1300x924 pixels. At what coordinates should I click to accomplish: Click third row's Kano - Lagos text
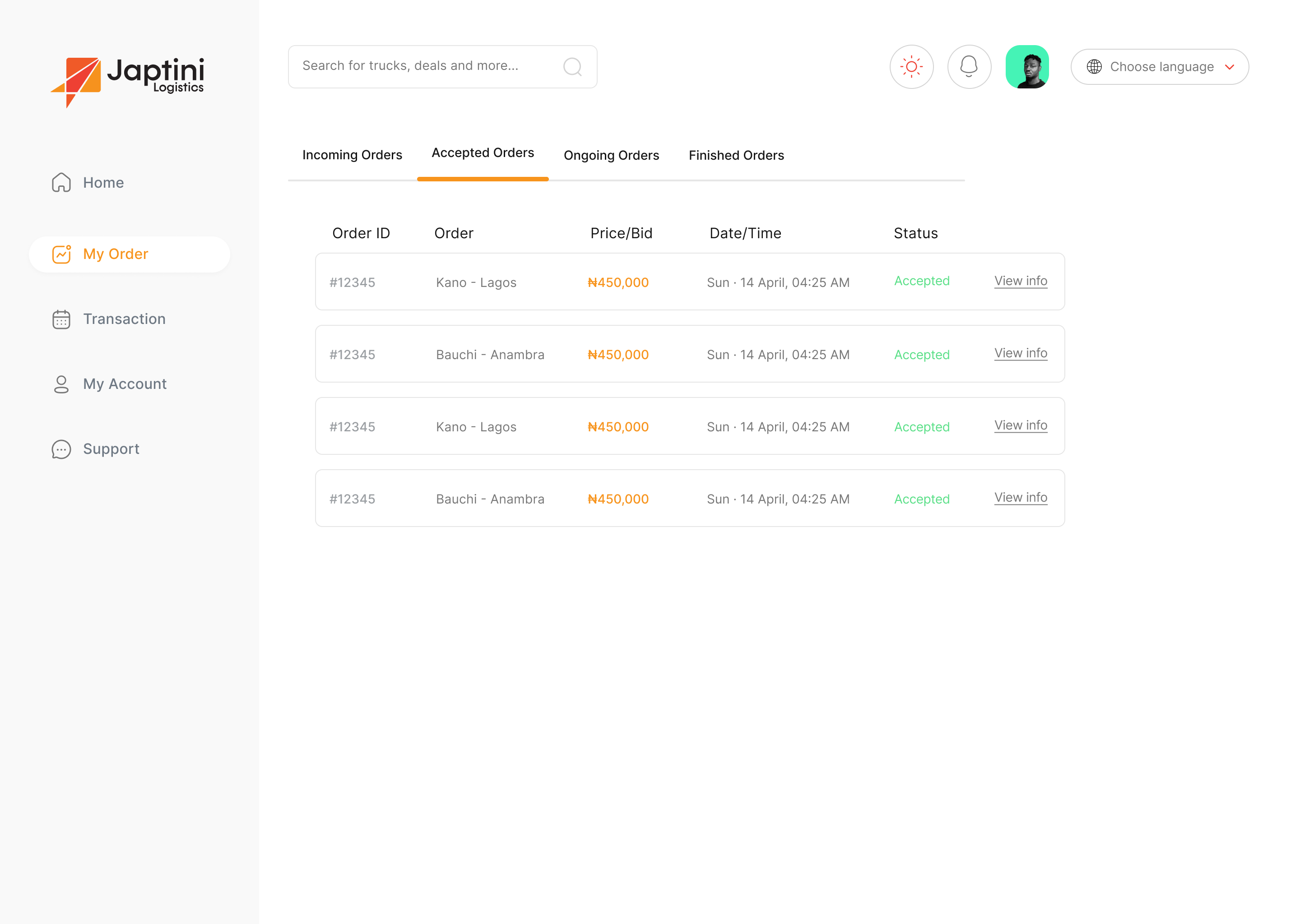click(476, 427)
